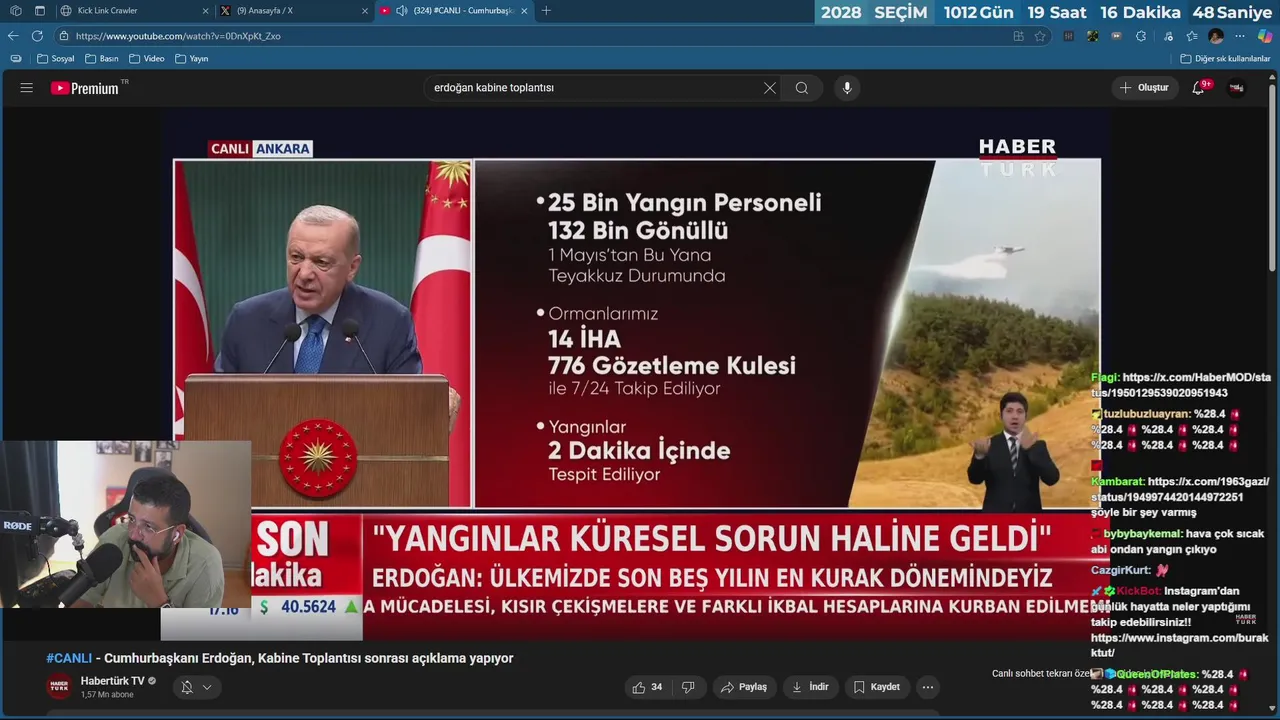This screenshot has width=1280, height=720.
Task: Run search with the magnifier button
Action: coord(802,88)
